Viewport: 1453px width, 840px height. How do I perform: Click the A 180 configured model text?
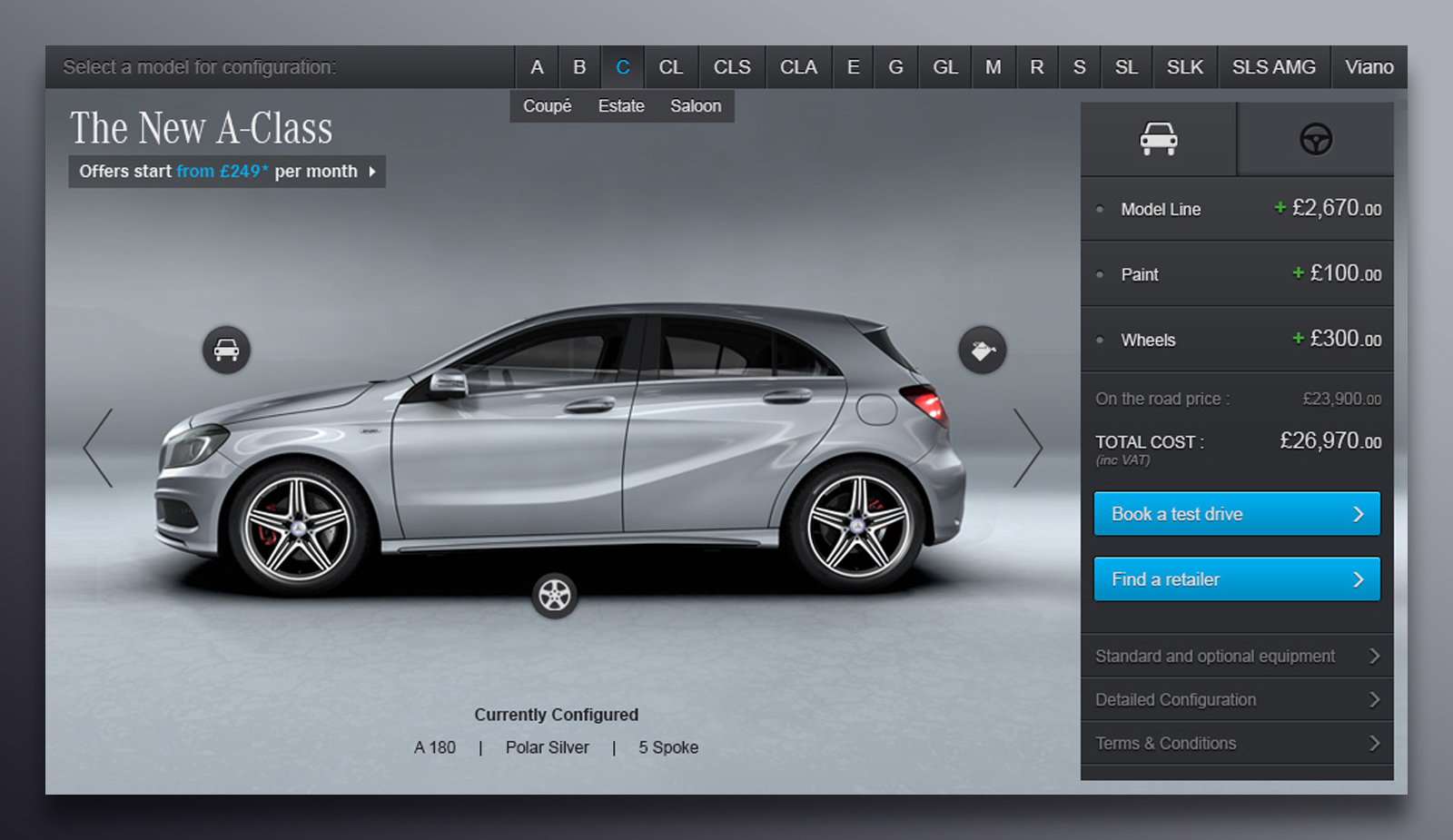click(435, 747)
